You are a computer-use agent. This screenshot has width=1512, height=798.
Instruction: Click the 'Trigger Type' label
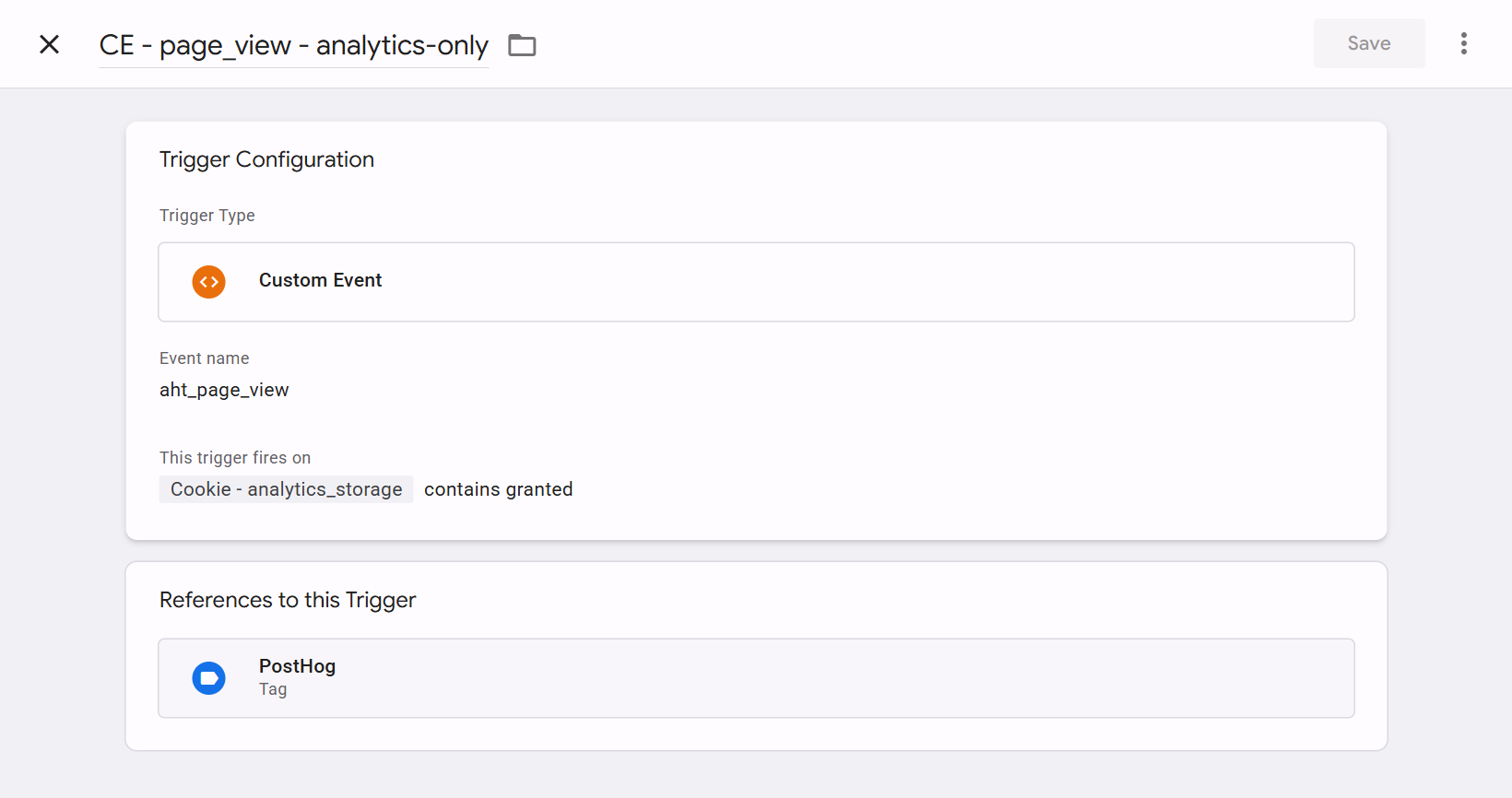(207, 216)
